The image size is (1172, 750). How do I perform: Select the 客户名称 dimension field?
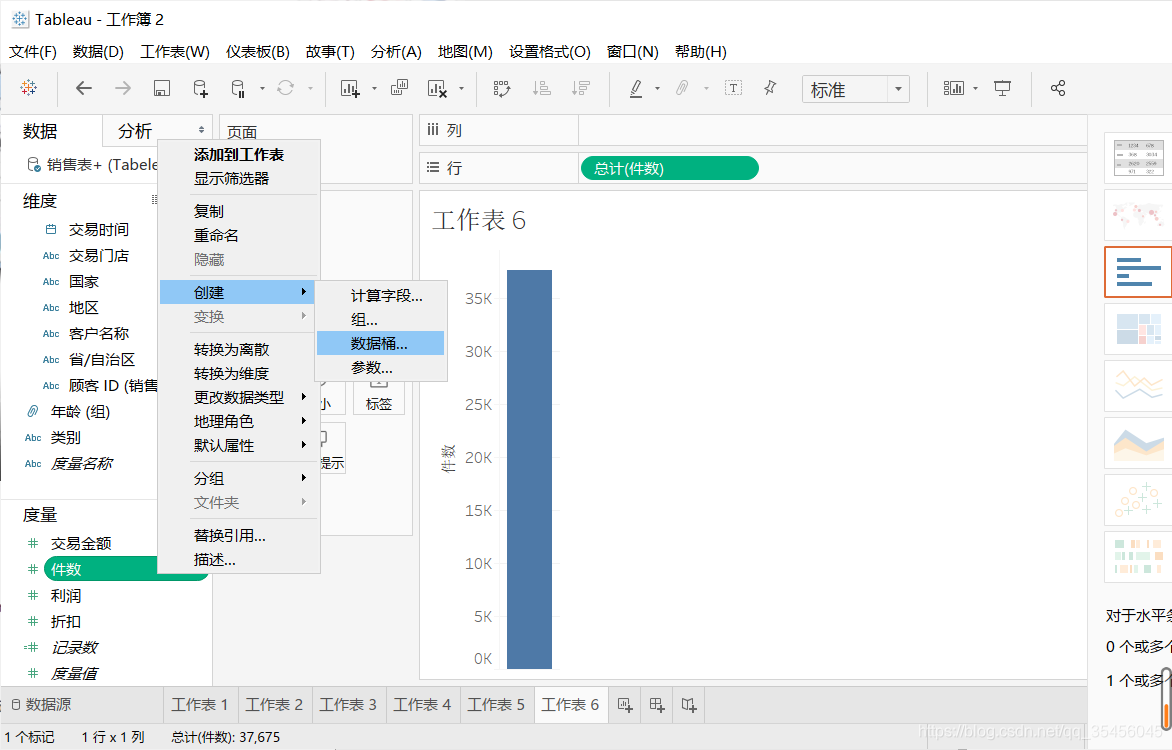[x=99, y=333]
